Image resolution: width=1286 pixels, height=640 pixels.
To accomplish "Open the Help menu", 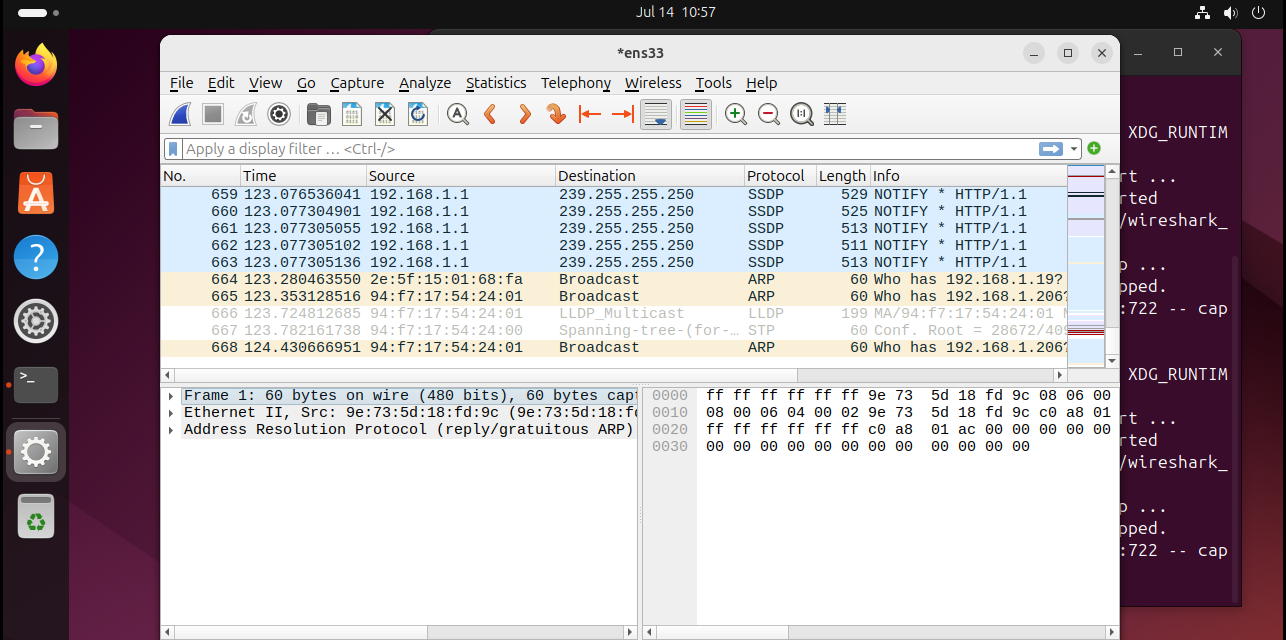I will [761, 83].
